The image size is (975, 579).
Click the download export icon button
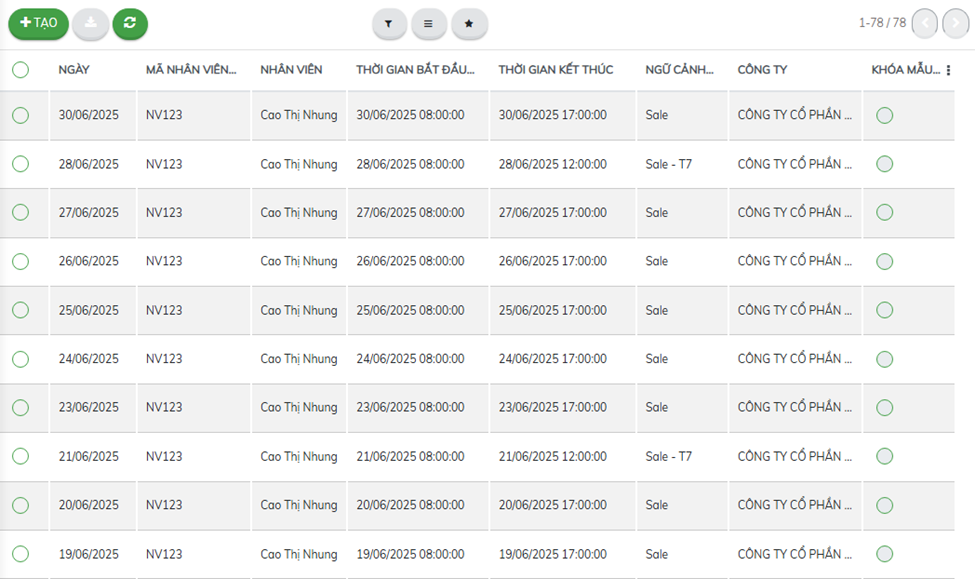click(x=91, y=24)
